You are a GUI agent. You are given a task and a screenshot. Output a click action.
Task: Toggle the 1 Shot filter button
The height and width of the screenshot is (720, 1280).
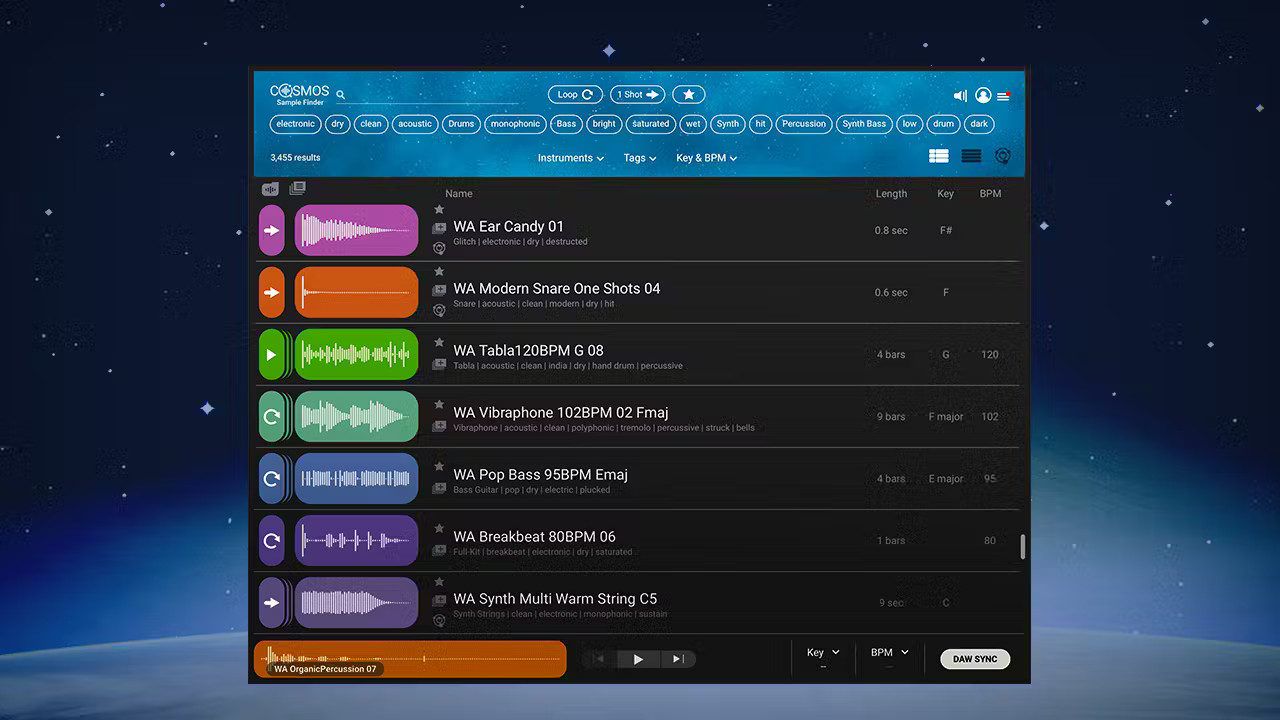click(638, 94)
